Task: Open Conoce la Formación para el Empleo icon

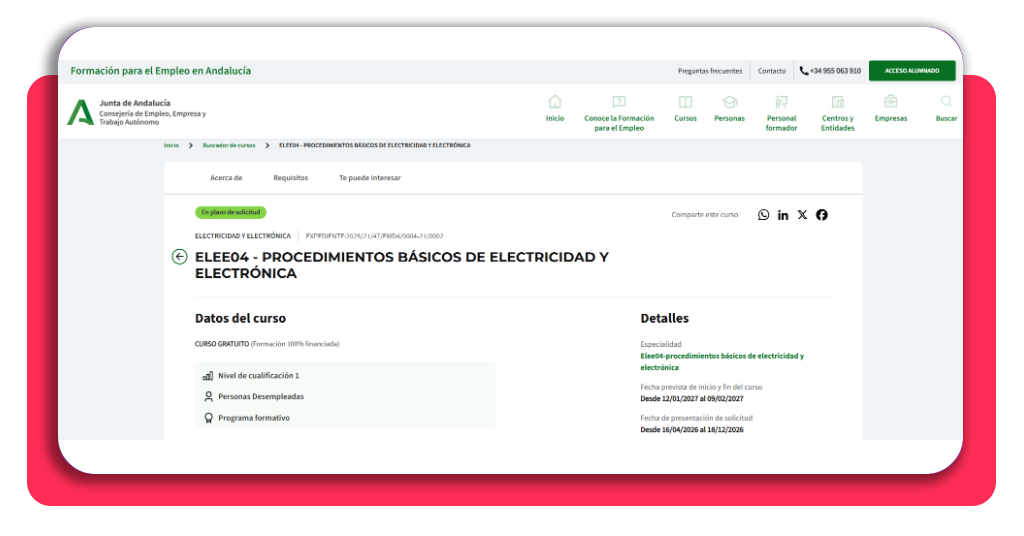Action: click(x=618, y=102)
